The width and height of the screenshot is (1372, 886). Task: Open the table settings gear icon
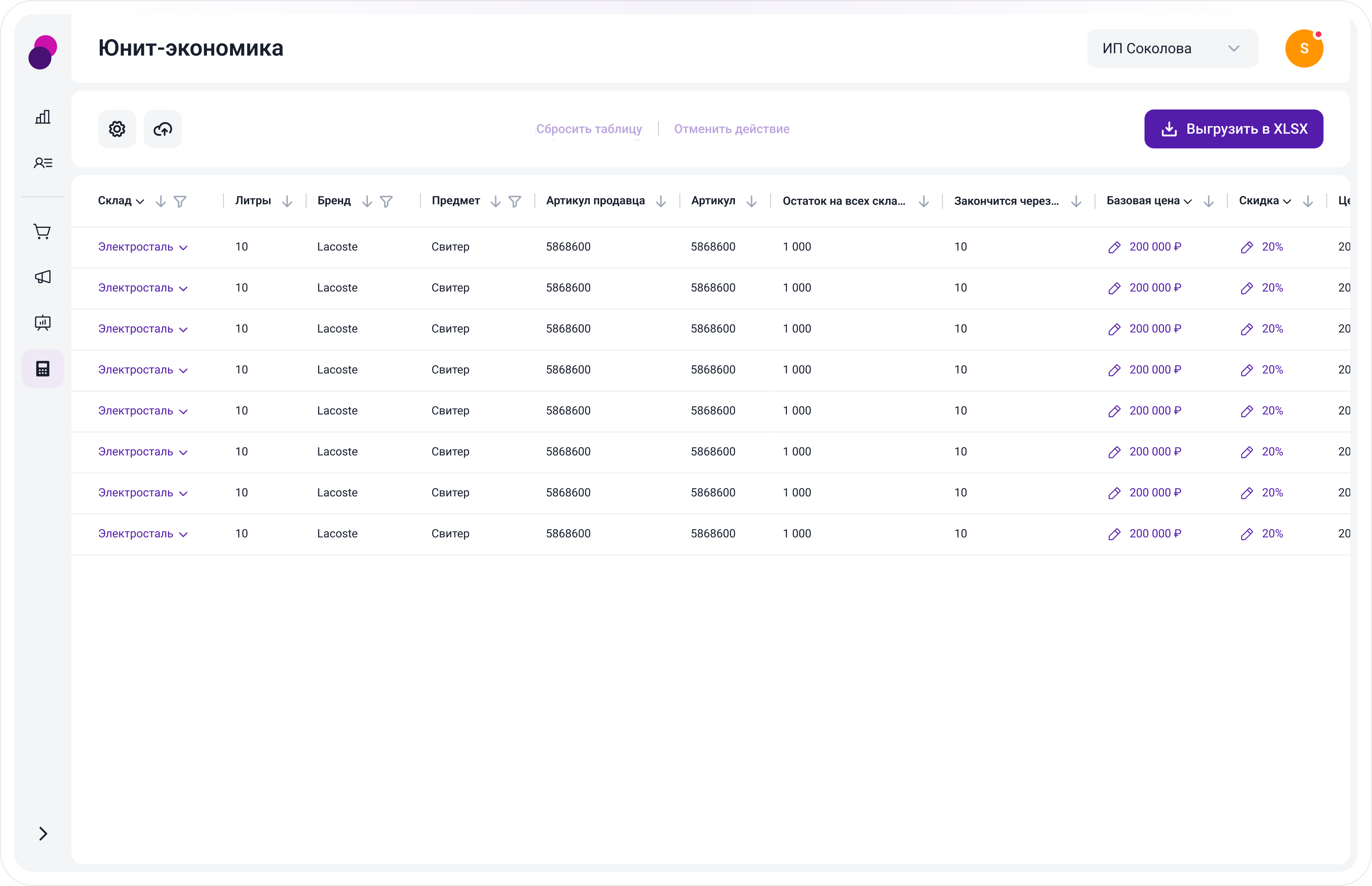click(x=117, y=129)
